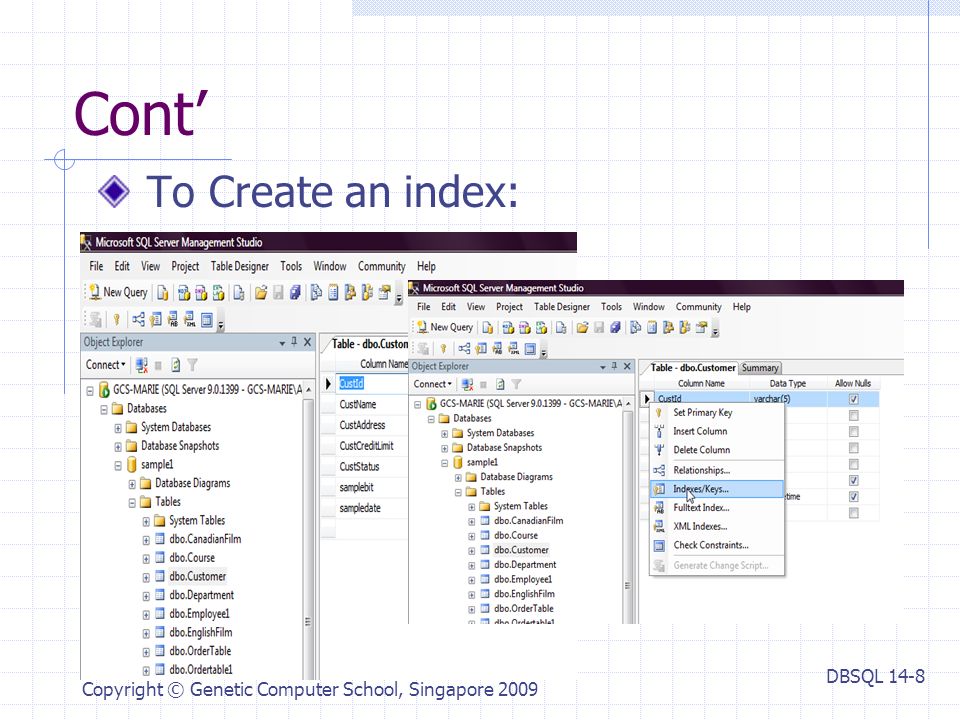Viewport: 960px width, 720px height.
Task: Collapse Databases node in right window tree
Action: pyautogui.click(x=431, y=419)
